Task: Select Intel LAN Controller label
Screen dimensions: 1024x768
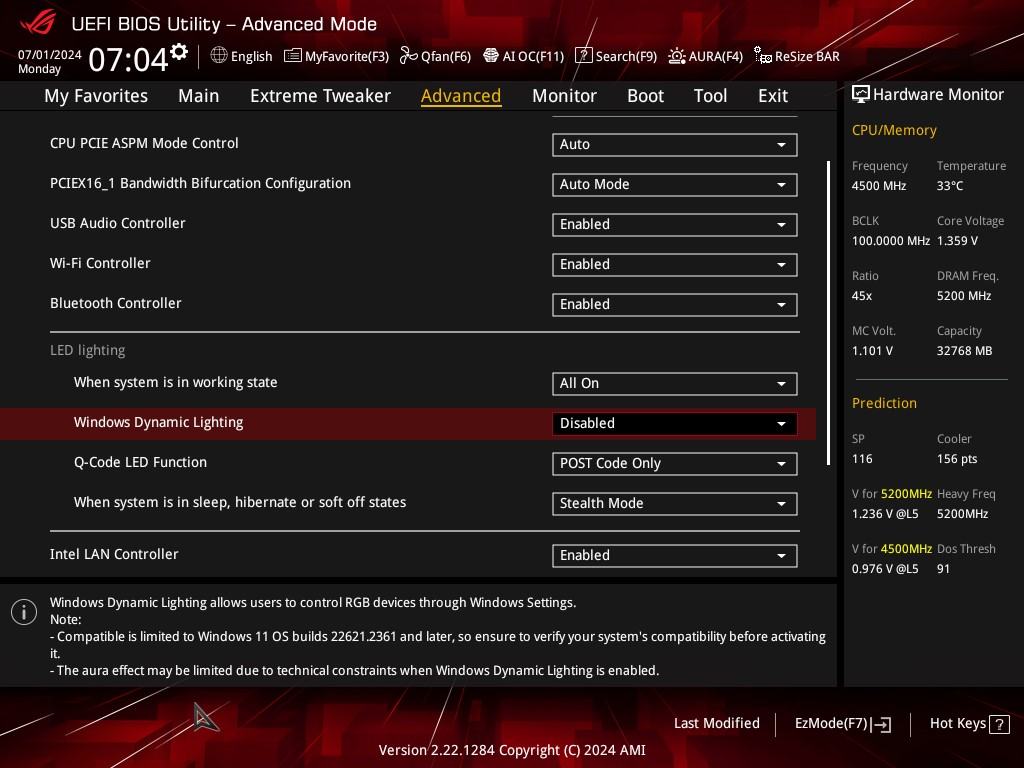Action: [x=114, y=554]
